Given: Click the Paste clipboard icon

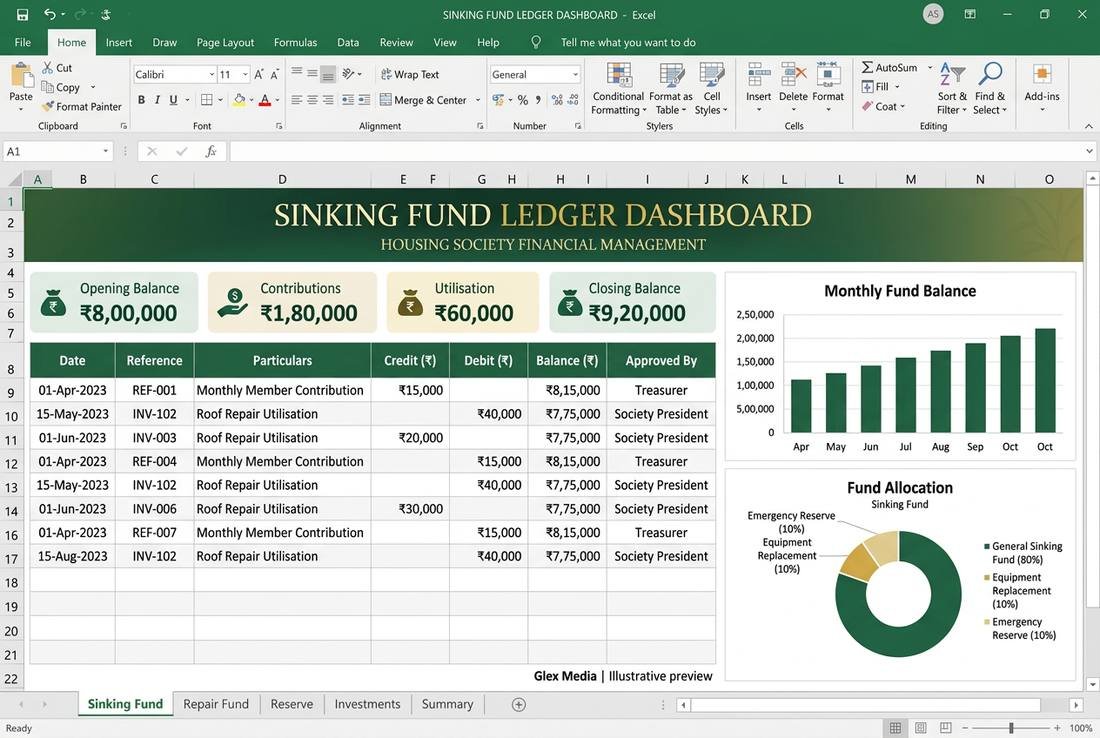Looking at the screenshot, I should click(21, 76).
